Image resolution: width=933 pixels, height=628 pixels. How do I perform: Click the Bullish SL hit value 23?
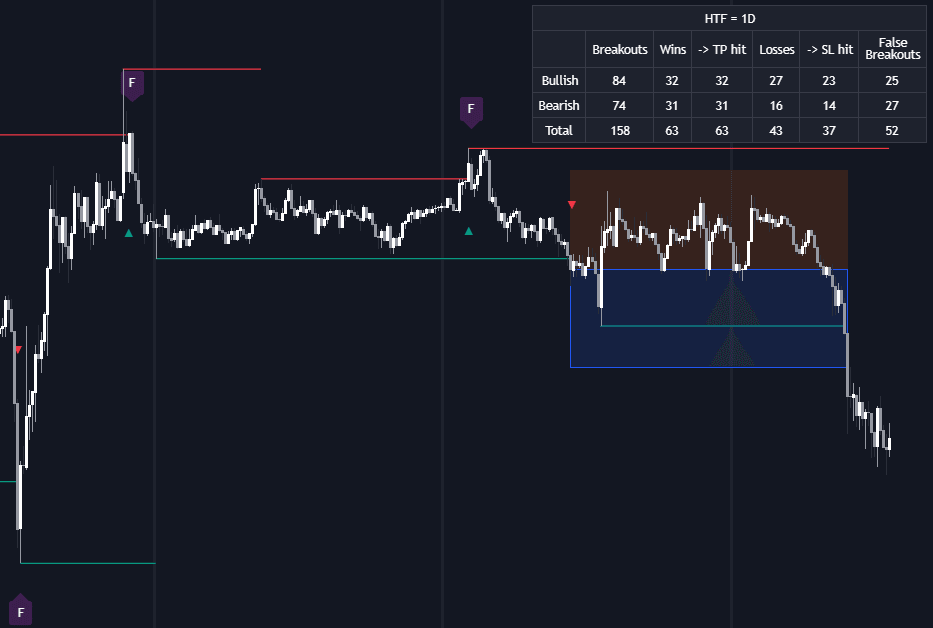pyautogui.click(x=829, y=80)
